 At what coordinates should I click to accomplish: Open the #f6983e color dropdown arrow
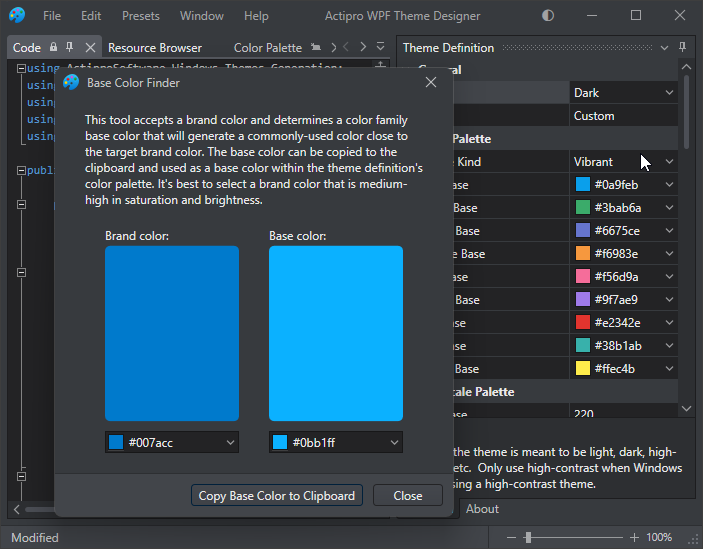click(669, 254)
